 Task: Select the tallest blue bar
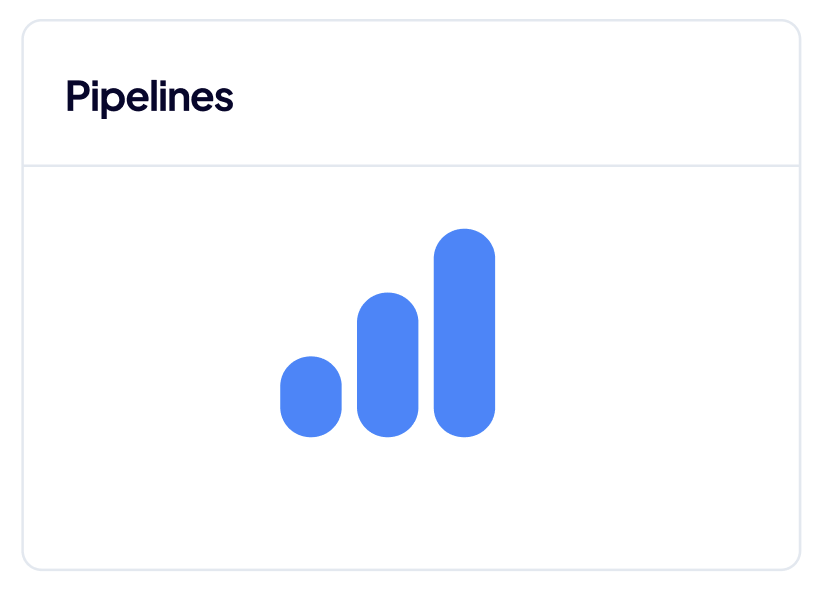(x=464, y=333)
